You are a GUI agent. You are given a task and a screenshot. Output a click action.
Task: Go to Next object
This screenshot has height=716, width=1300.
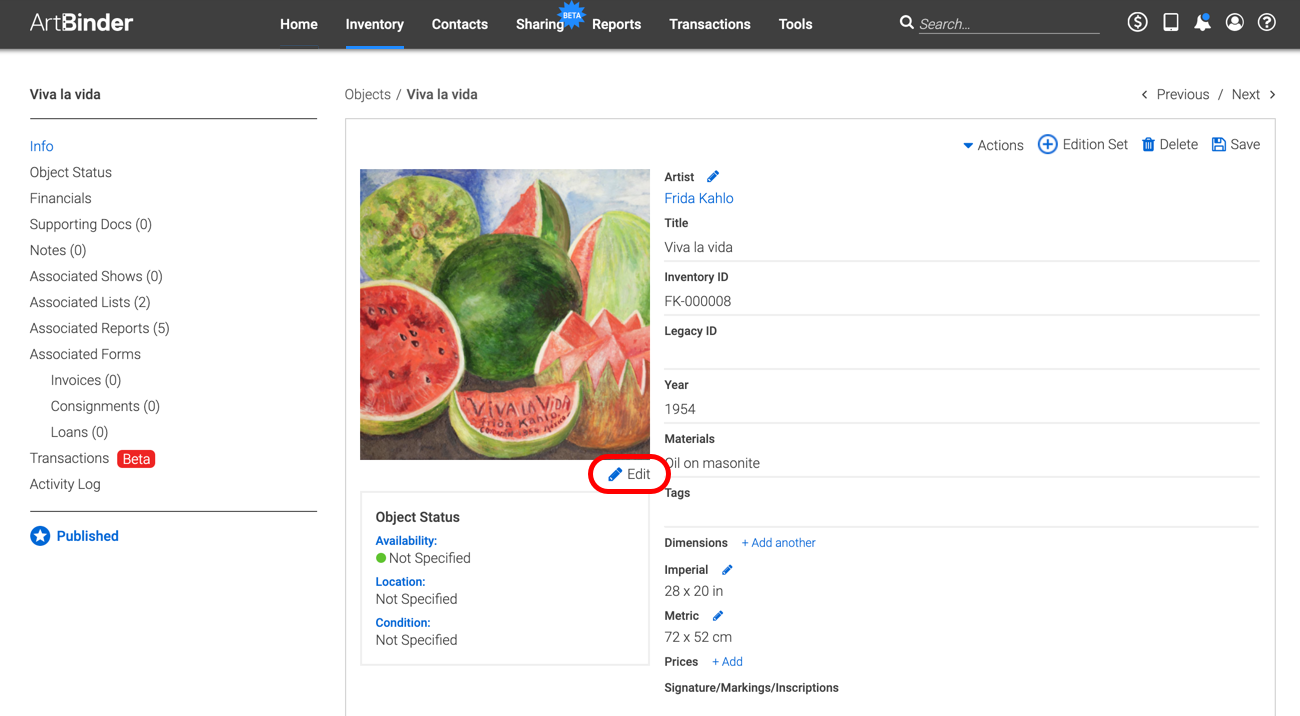[x=1246, y=94]
